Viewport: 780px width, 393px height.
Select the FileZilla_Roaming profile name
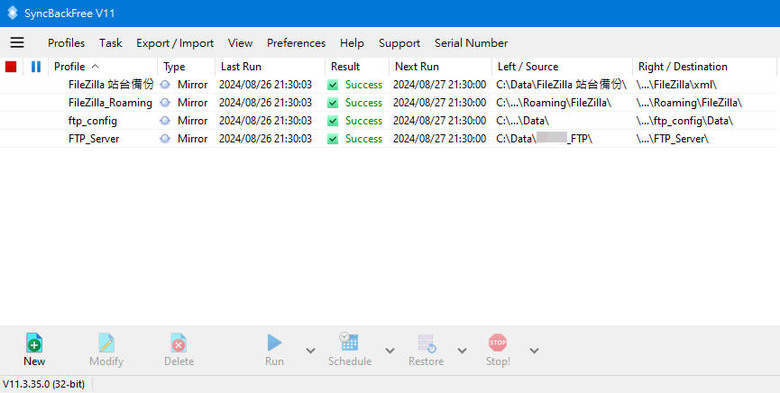(x=110, y=102)
